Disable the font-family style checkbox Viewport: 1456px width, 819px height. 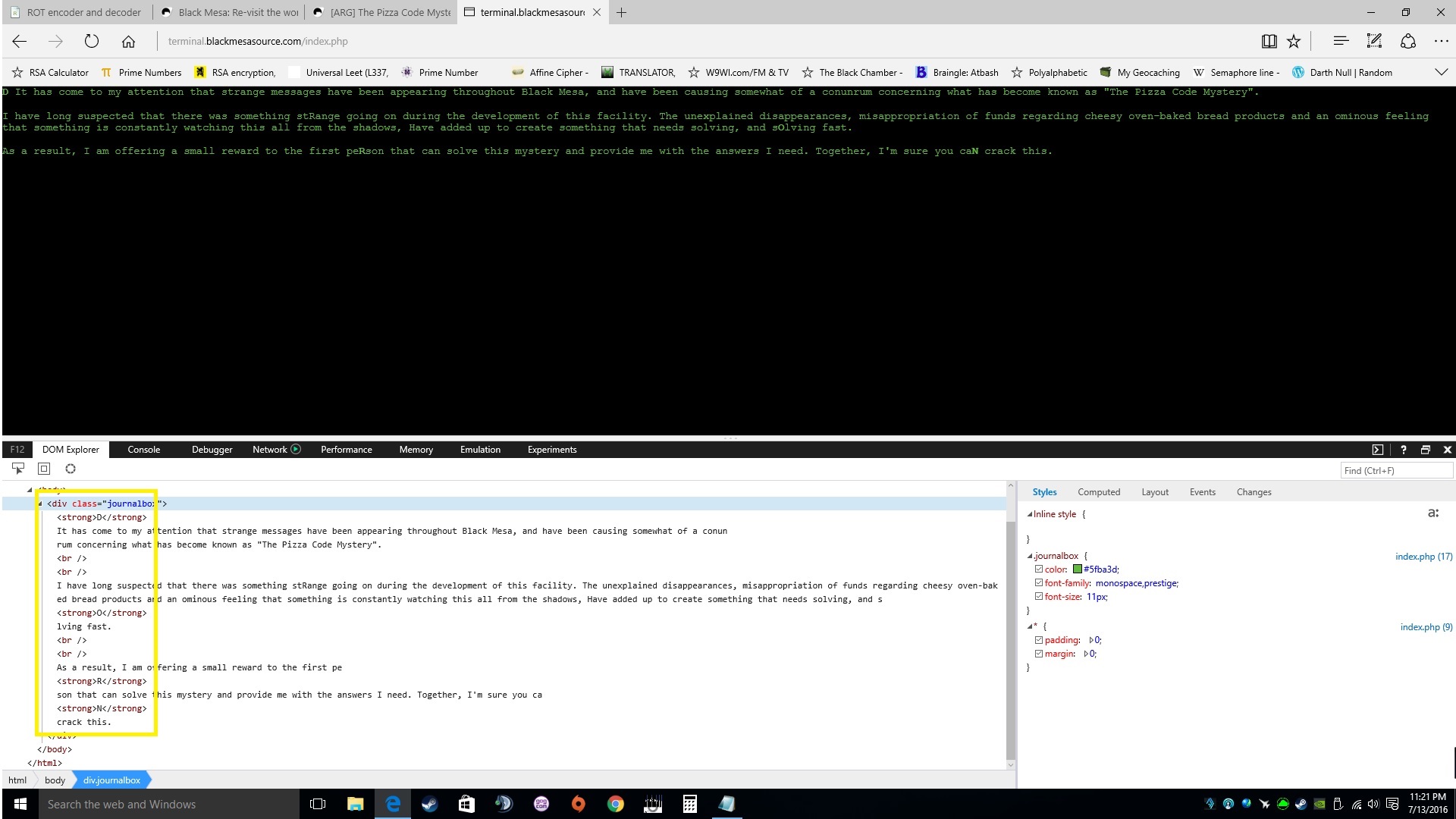[1039, 583]
